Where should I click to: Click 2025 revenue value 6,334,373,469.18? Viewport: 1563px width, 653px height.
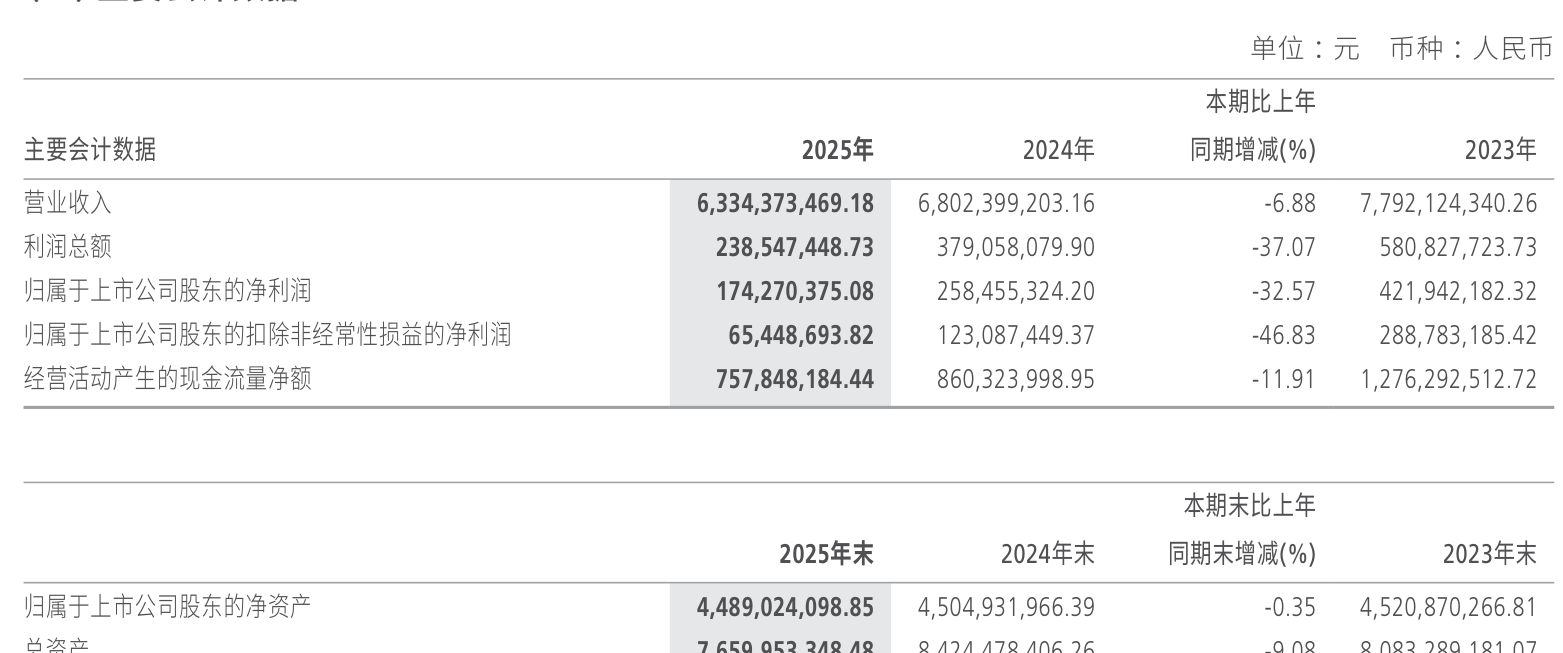tap(785, 203)
